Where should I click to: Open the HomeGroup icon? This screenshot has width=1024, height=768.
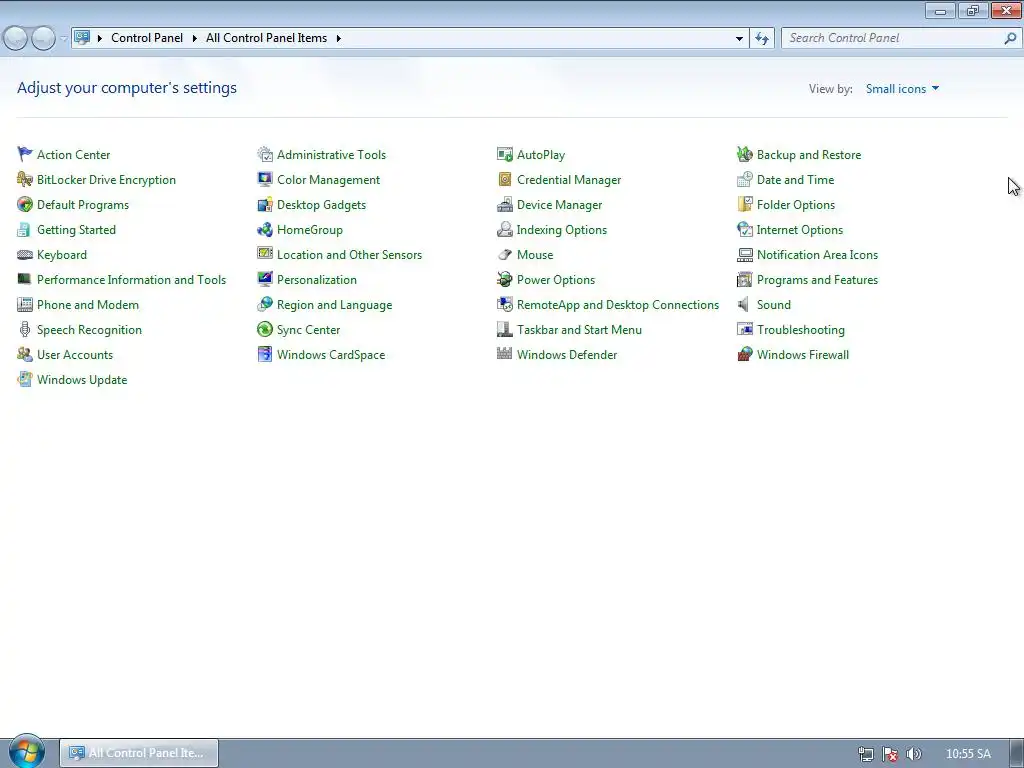264,229
